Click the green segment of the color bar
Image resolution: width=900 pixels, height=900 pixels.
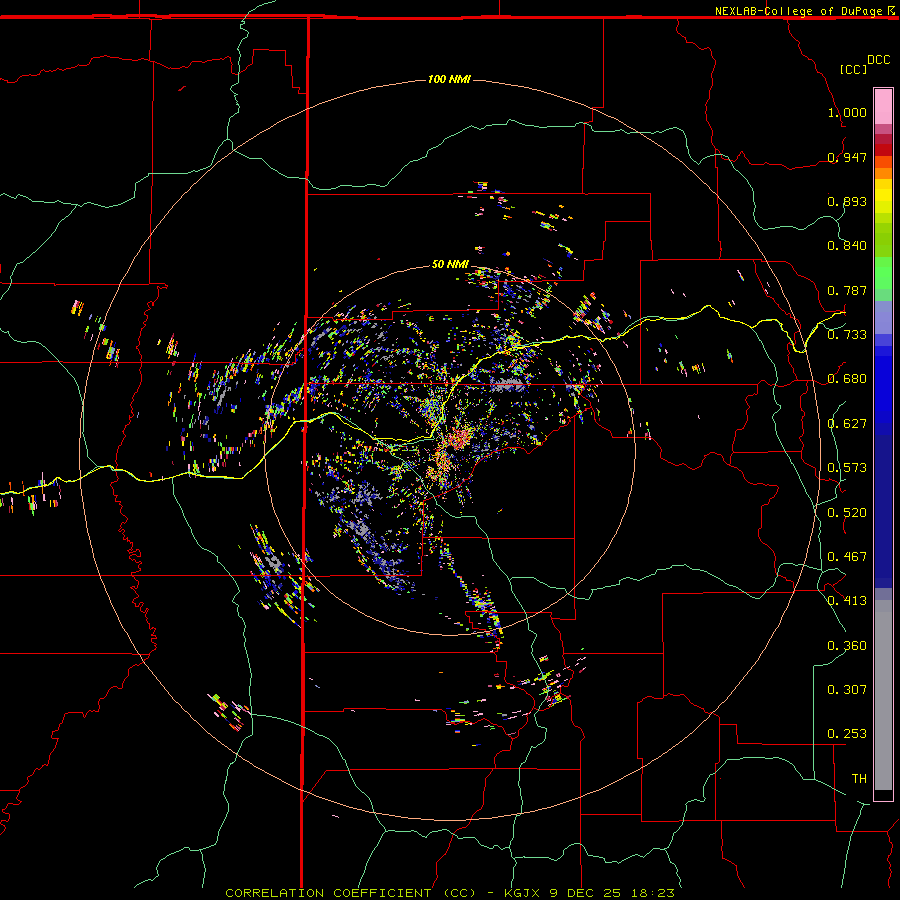(883, 273)
